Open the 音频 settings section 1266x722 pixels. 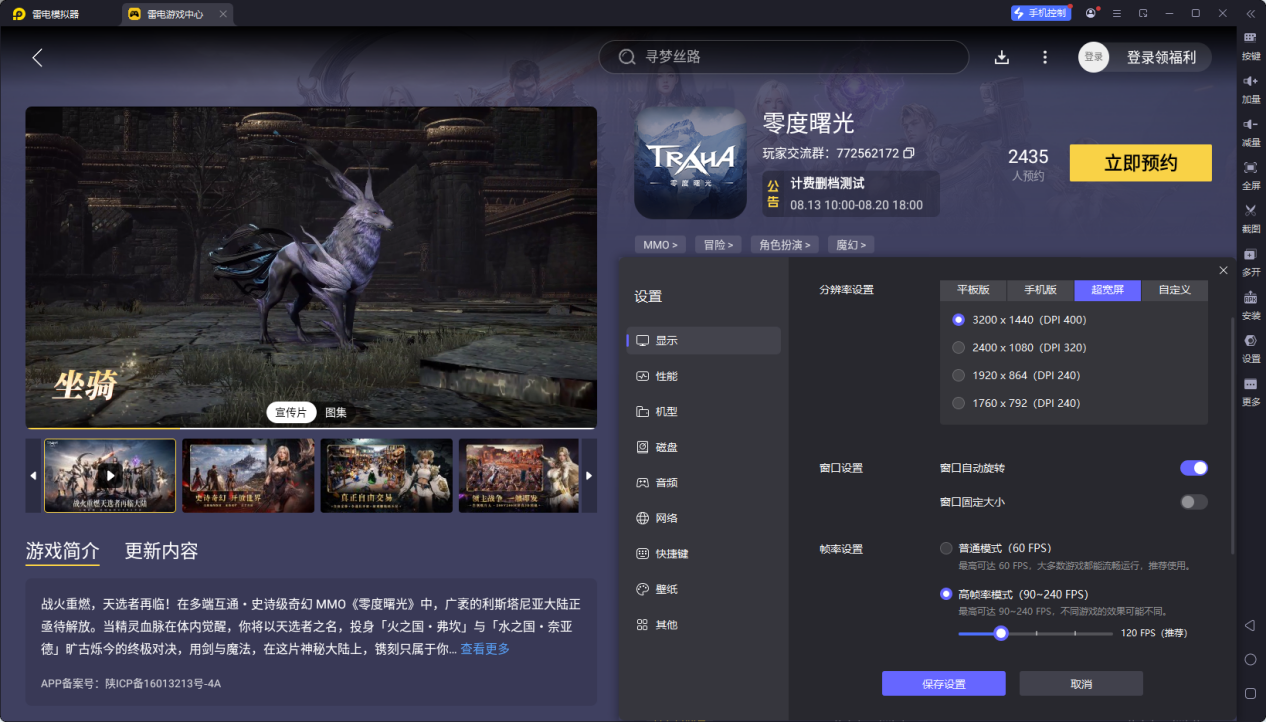tap(703, 483)
